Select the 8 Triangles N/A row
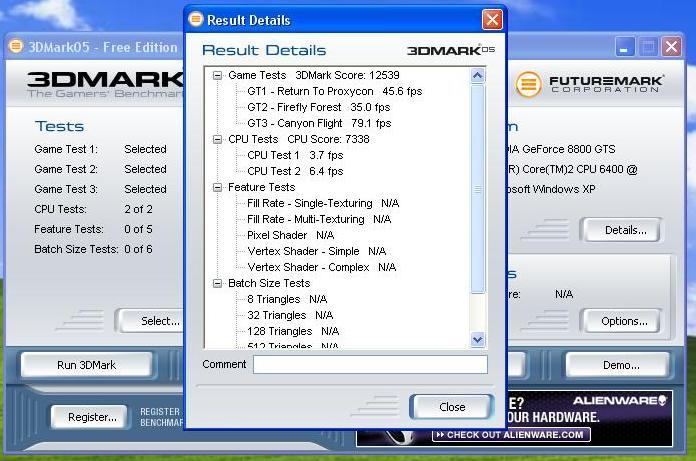696x461 pixels. 287,299
